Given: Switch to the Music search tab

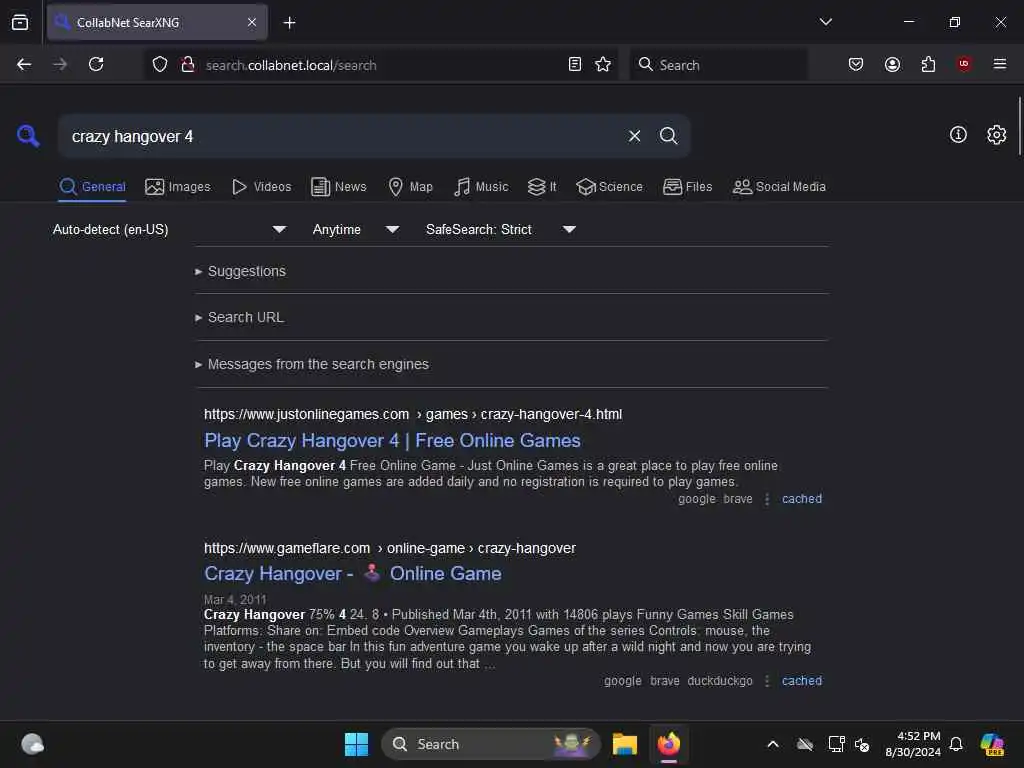Looking at the screenshot, I should [481, 187].
